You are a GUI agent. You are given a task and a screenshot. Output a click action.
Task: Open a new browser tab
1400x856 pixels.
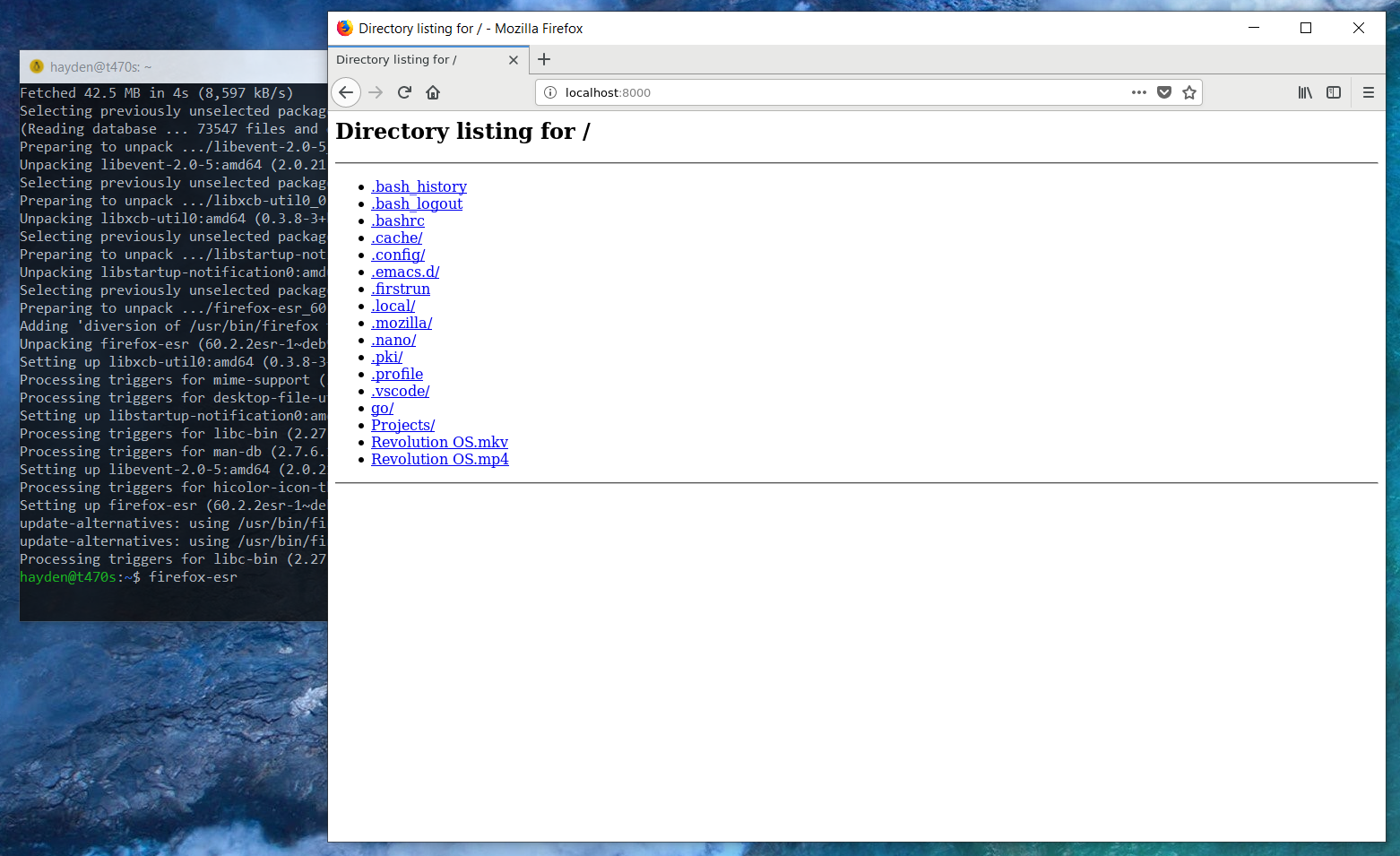point(544,59)
